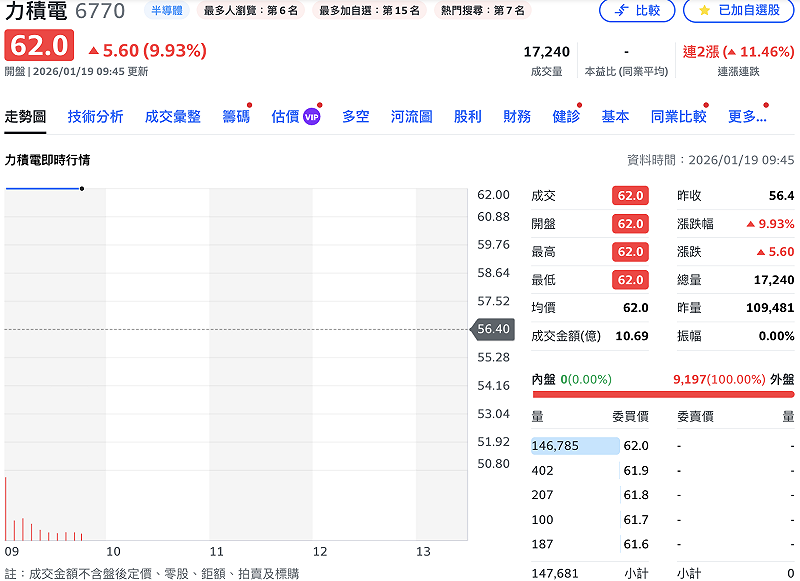Switch to the 技術分析 tab
The width and height of the screenshot is (800, 581).
pyautogui.click(x=95, y=117)
